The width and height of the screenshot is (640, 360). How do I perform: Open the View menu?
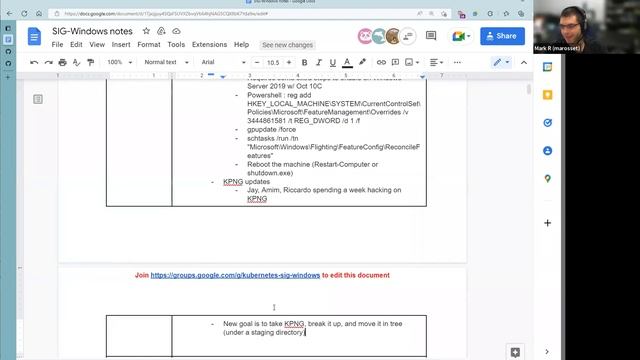point(97,44)
